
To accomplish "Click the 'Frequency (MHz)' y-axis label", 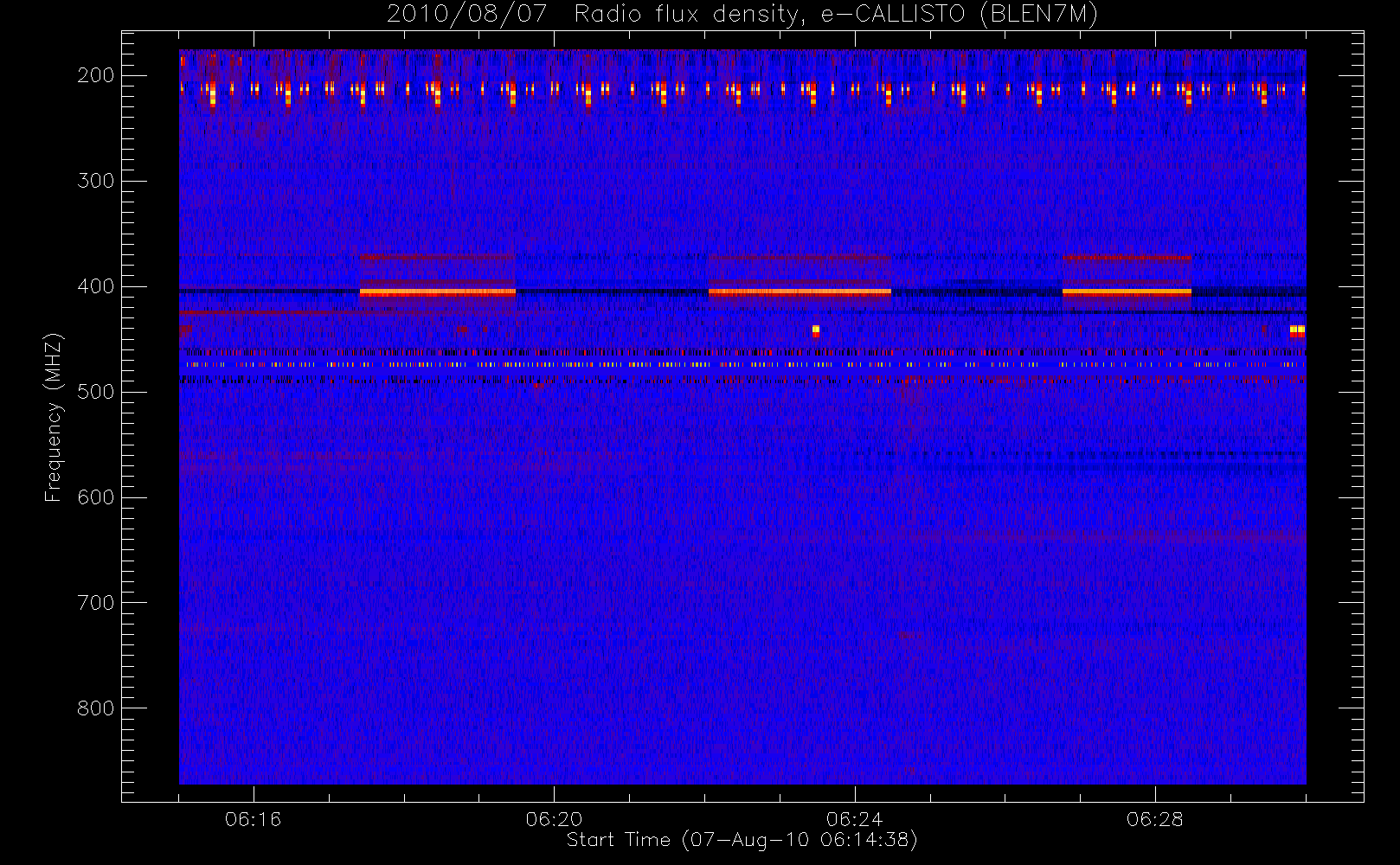I will 54,417.
